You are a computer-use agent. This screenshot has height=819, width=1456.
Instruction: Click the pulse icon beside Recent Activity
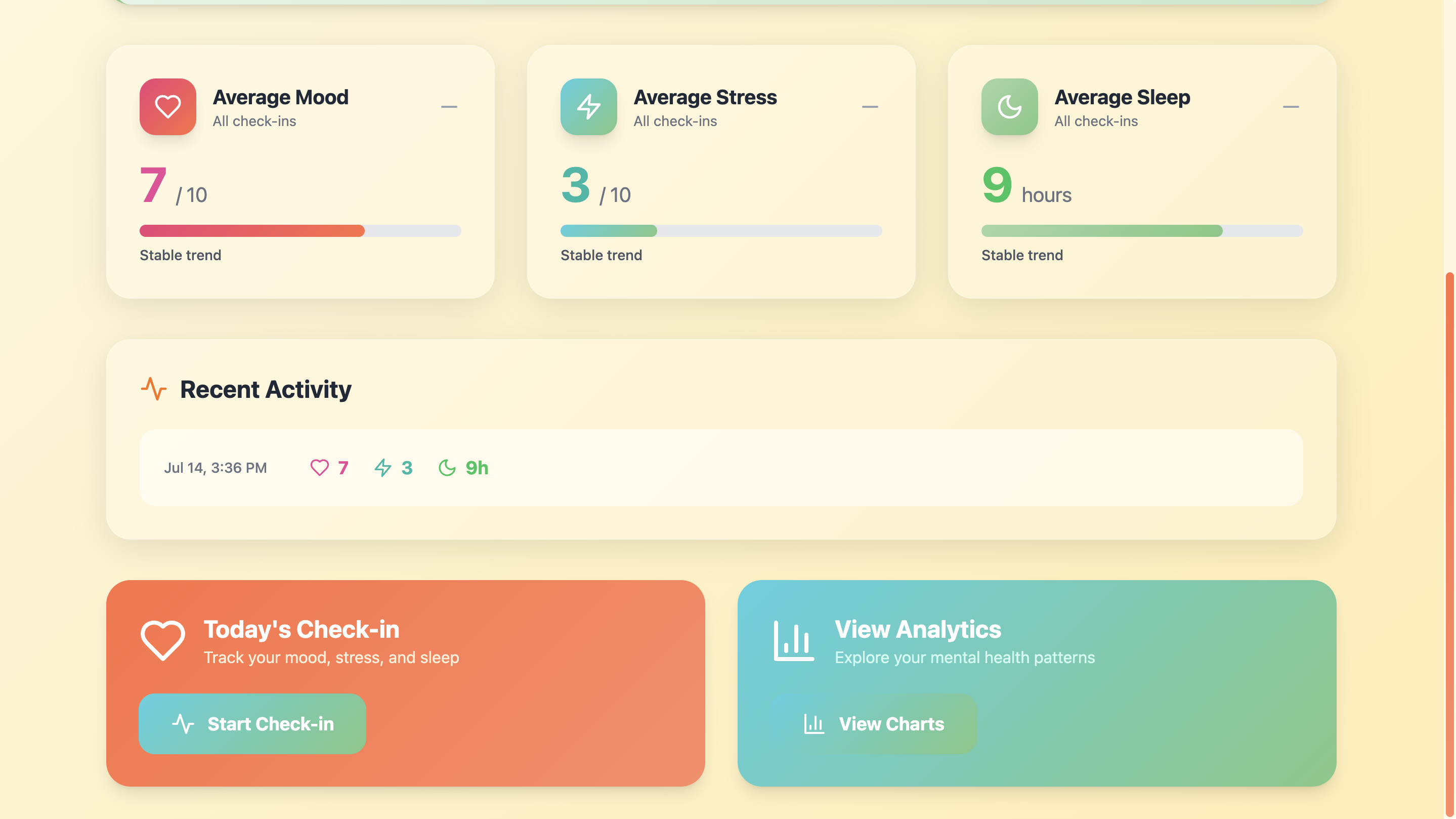click(x=153, y=389)
